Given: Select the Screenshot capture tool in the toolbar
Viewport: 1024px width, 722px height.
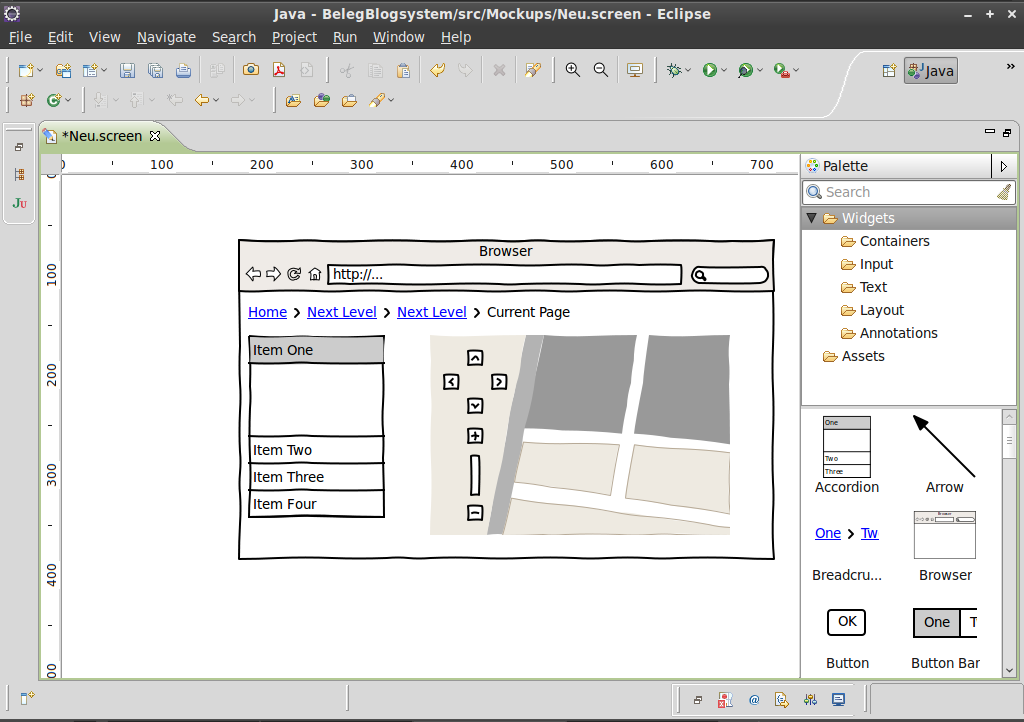Looking at the screenshot, I should [x=251, y=70].
